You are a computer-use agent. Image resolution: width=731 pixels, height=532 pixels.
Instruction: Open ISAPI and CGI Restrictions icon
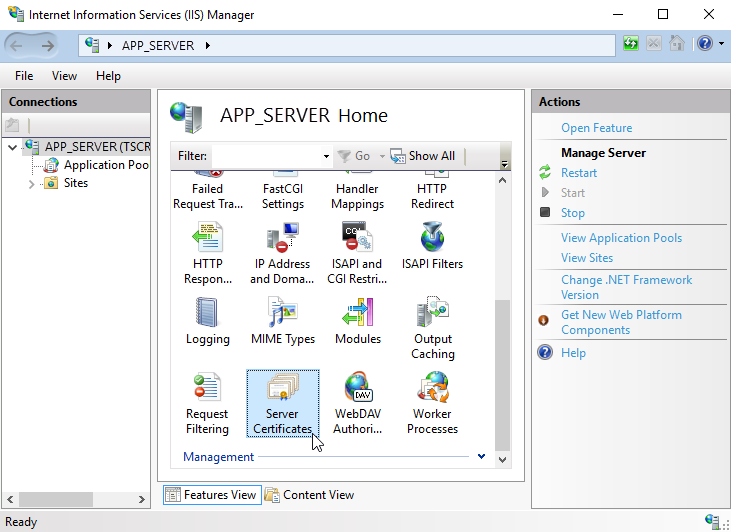(357, 253)
